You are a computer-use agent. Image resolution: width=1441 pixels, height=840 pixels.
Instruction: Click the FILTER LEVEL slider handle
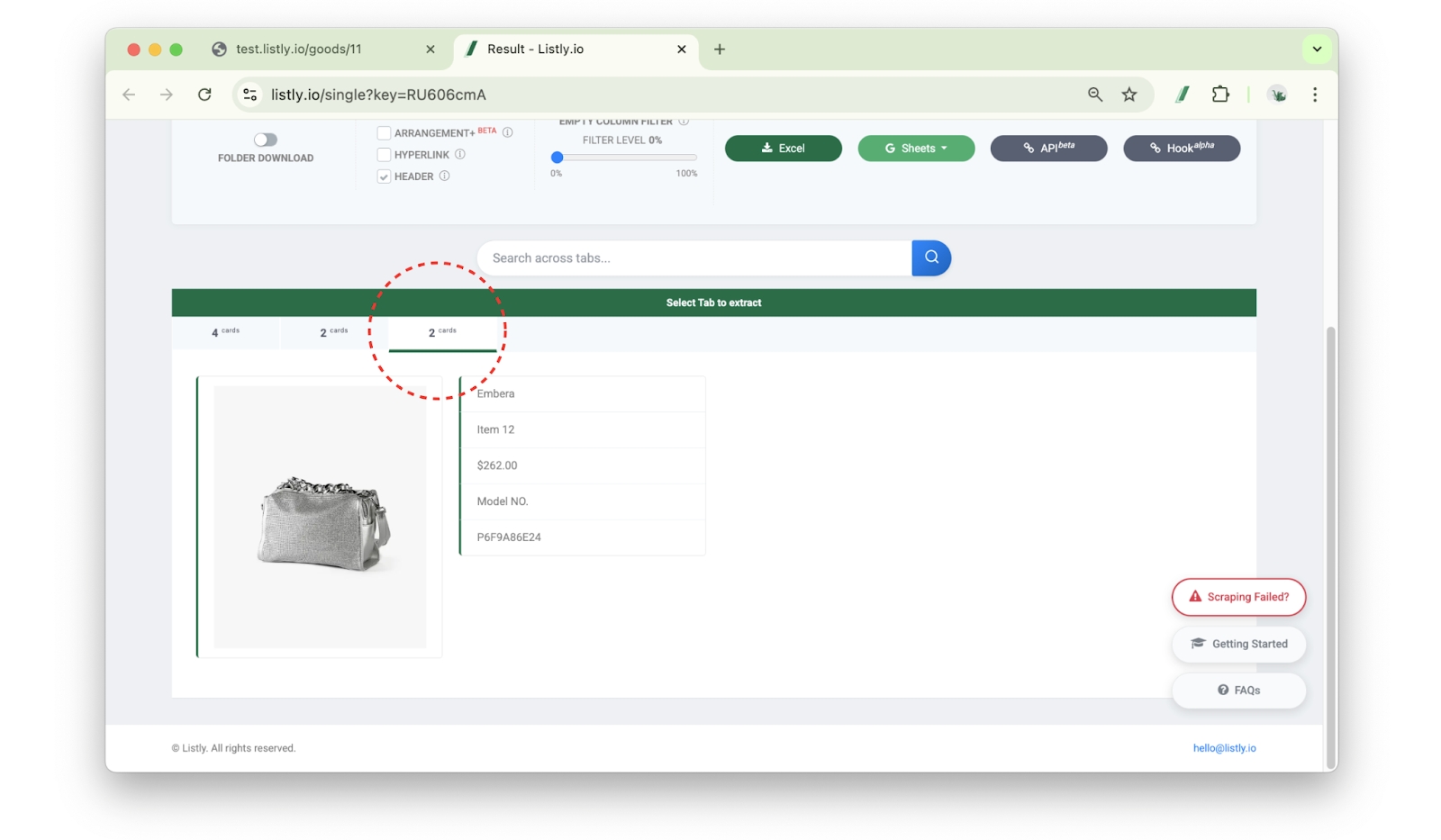pos(557,158)
